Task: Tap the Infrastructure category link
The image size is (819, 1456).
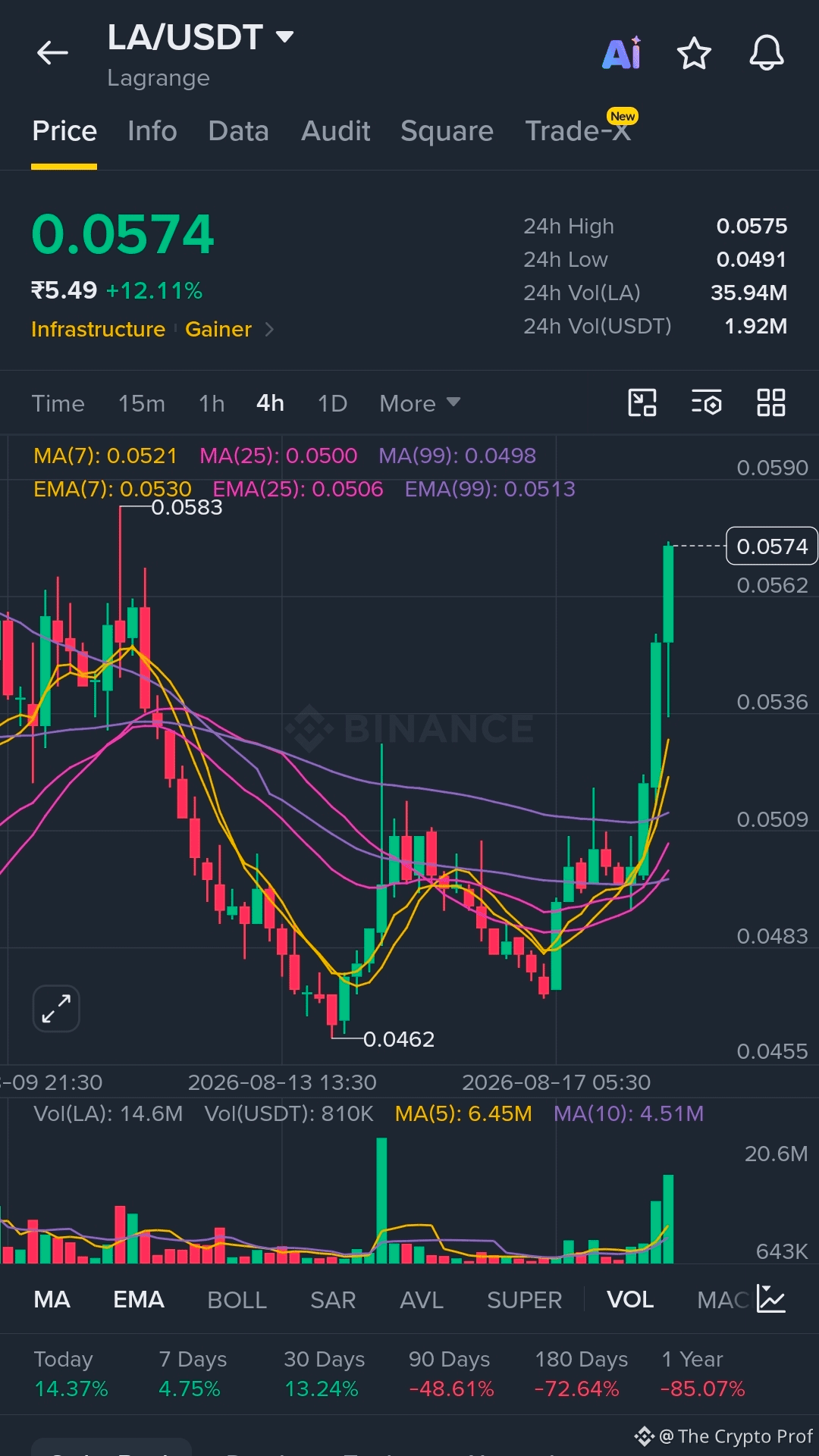Action: pyautogui.click(x=98, y=329)
